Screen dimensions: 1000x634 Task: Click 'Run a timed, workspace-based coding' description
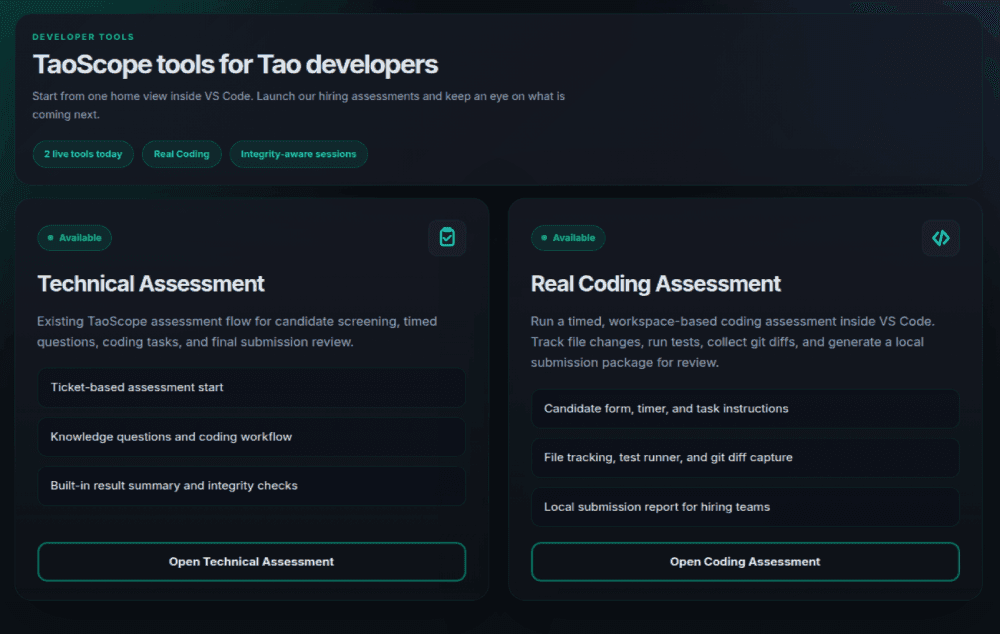(x=733, y=342)
